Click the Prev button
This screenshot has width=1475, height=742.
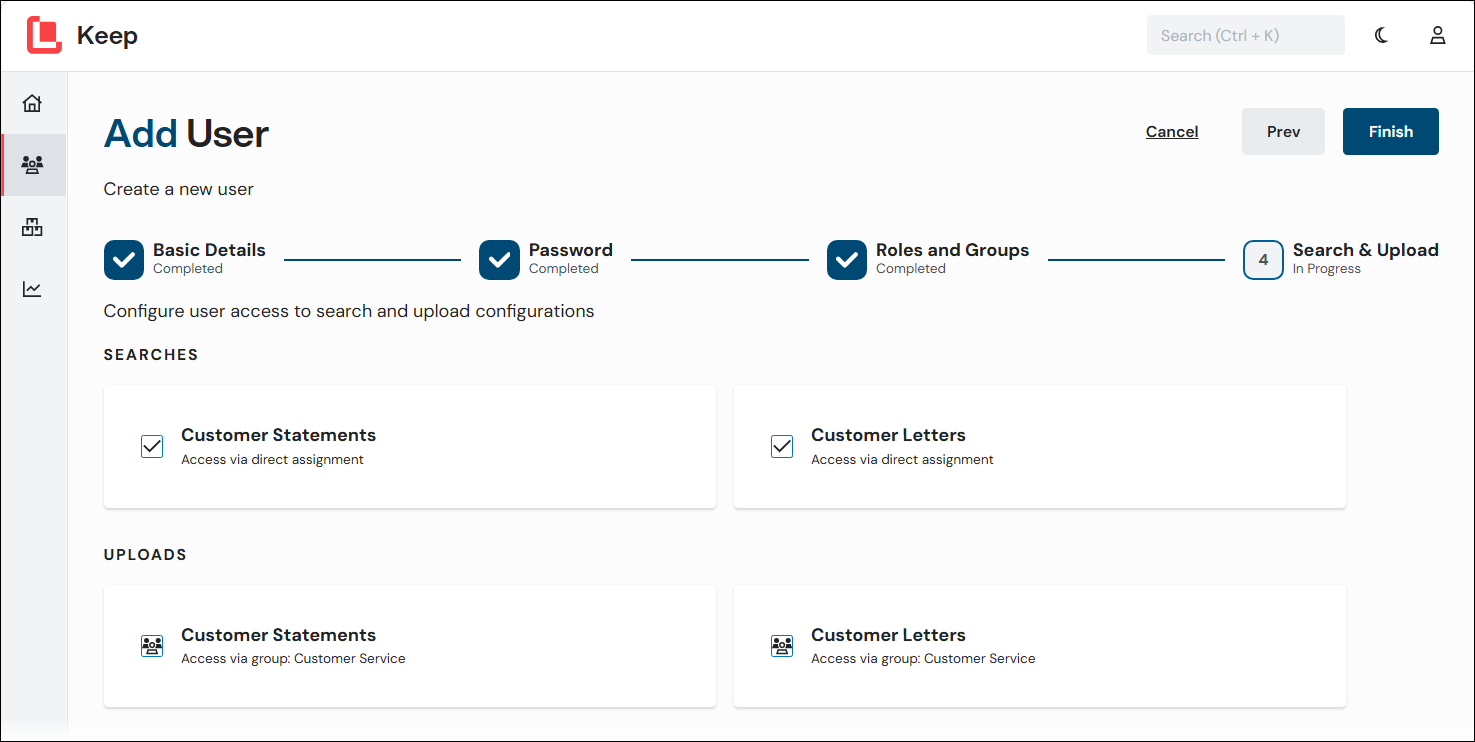(1283, 132)
